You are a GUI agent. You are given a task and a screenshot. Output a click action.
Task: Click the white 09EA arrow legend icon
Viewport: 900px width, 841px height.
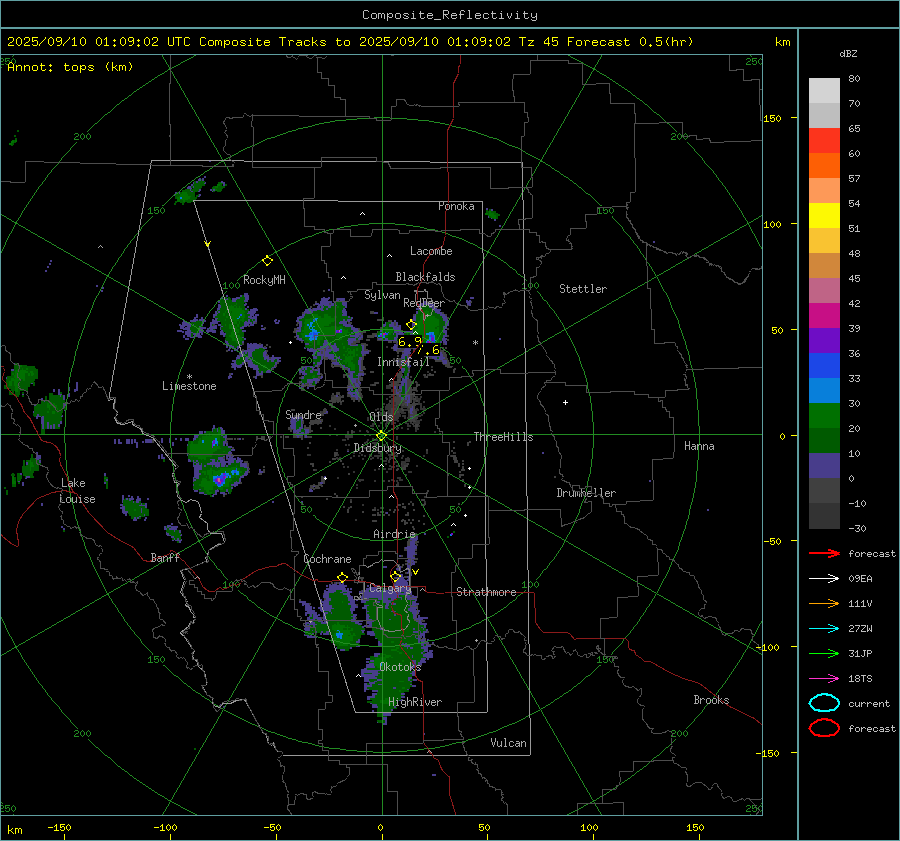tap(824, 579)
